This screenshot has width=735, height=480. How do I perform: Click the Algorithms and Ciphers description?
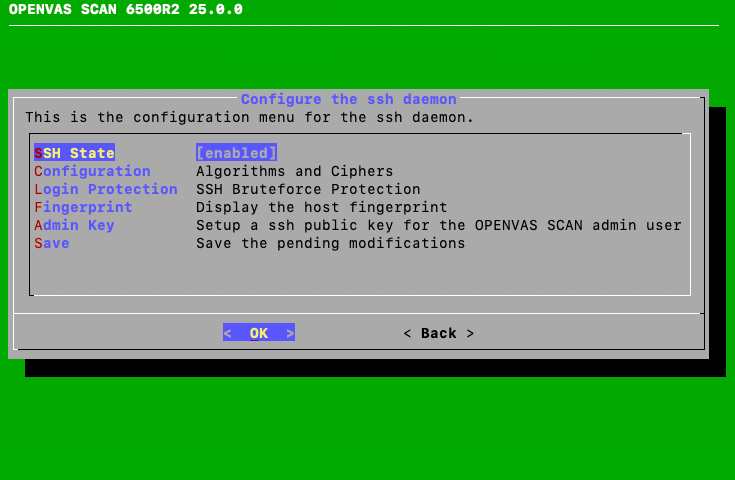click(294, 171)
